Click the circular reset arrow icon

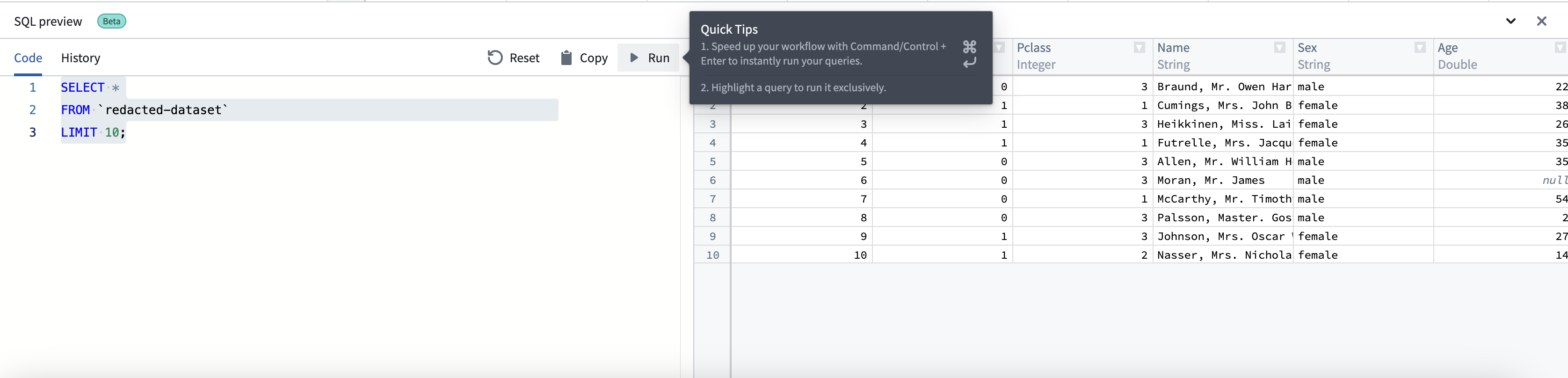click(495, 58)
